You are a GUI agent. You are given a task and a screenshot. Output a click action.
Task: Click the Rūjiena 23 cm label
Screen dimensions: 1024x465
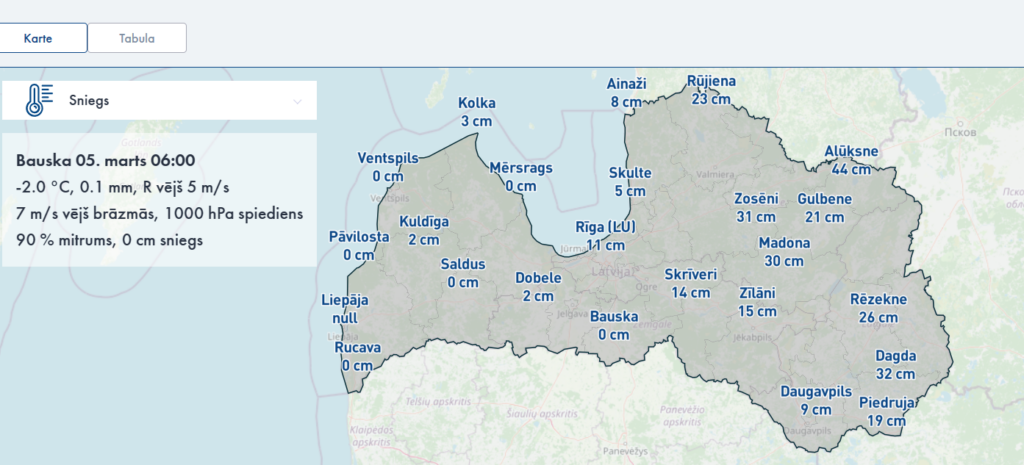click(x=711, y=89)
